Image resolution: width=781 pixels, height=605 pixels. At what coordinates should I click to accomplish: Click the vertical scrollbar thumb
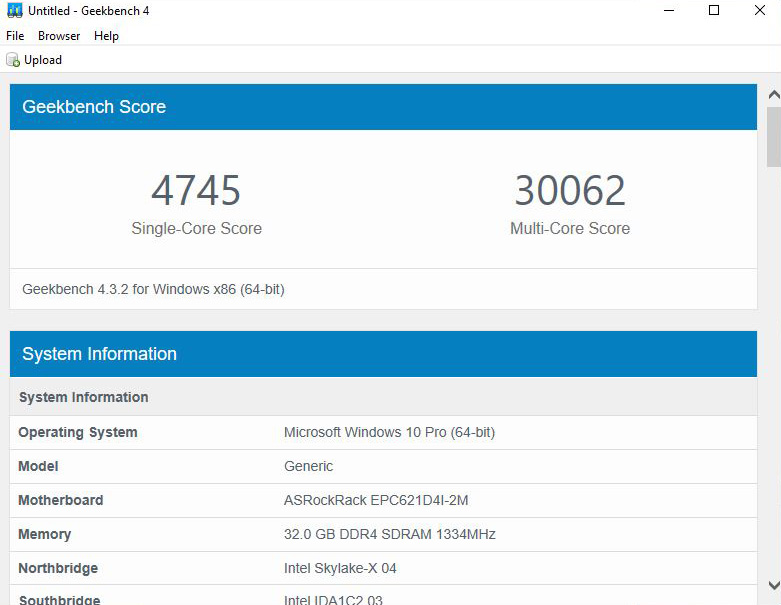(774, 137)
